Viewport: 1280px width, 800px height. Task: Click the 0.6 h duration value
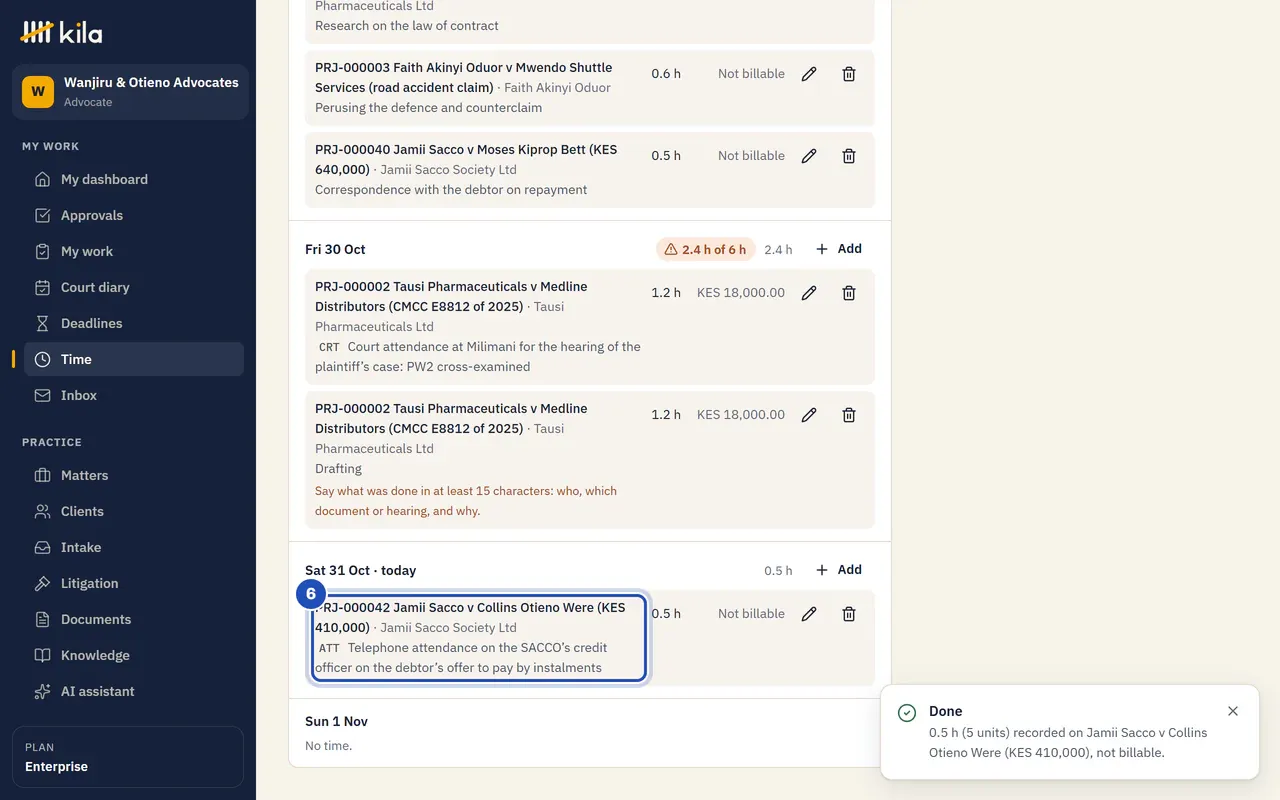(x=666, y=74)
